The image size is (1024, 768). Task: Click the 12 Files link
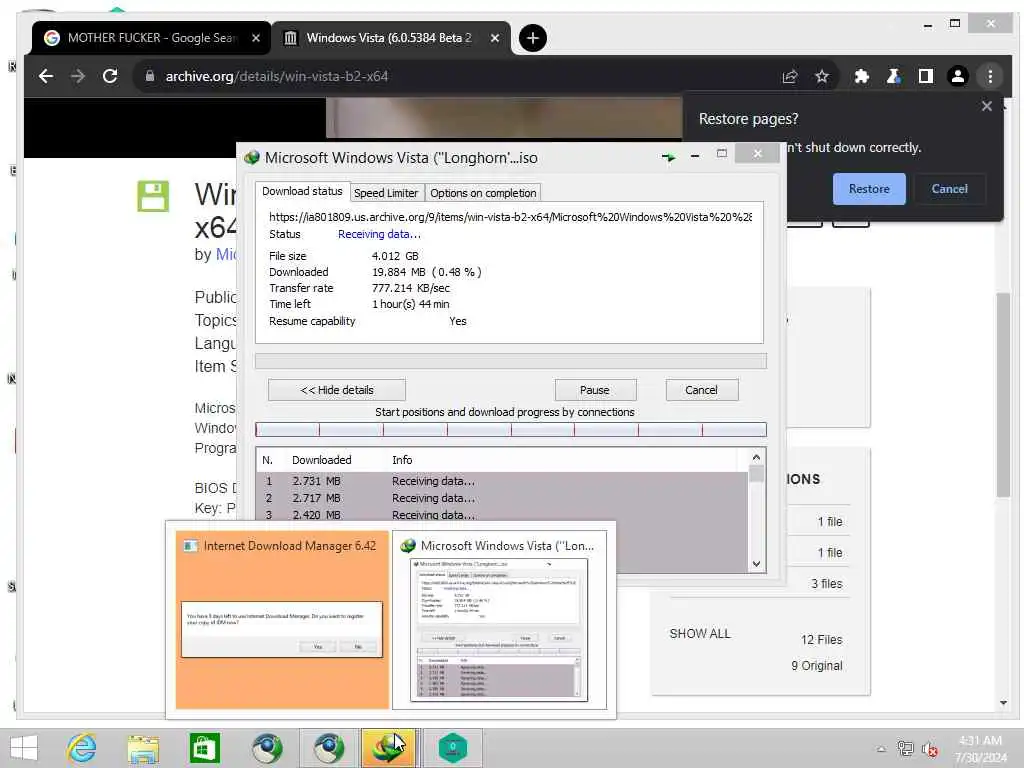pyautogui.click(x=822, y=639)
